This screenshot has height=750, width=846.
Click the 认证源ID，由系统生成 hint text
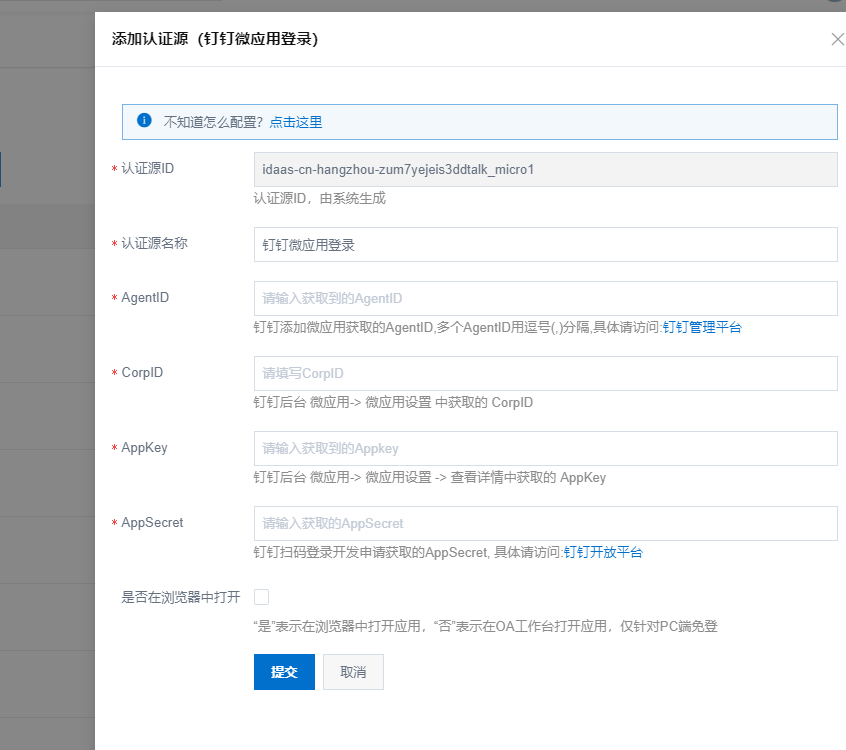pos(319,198)
